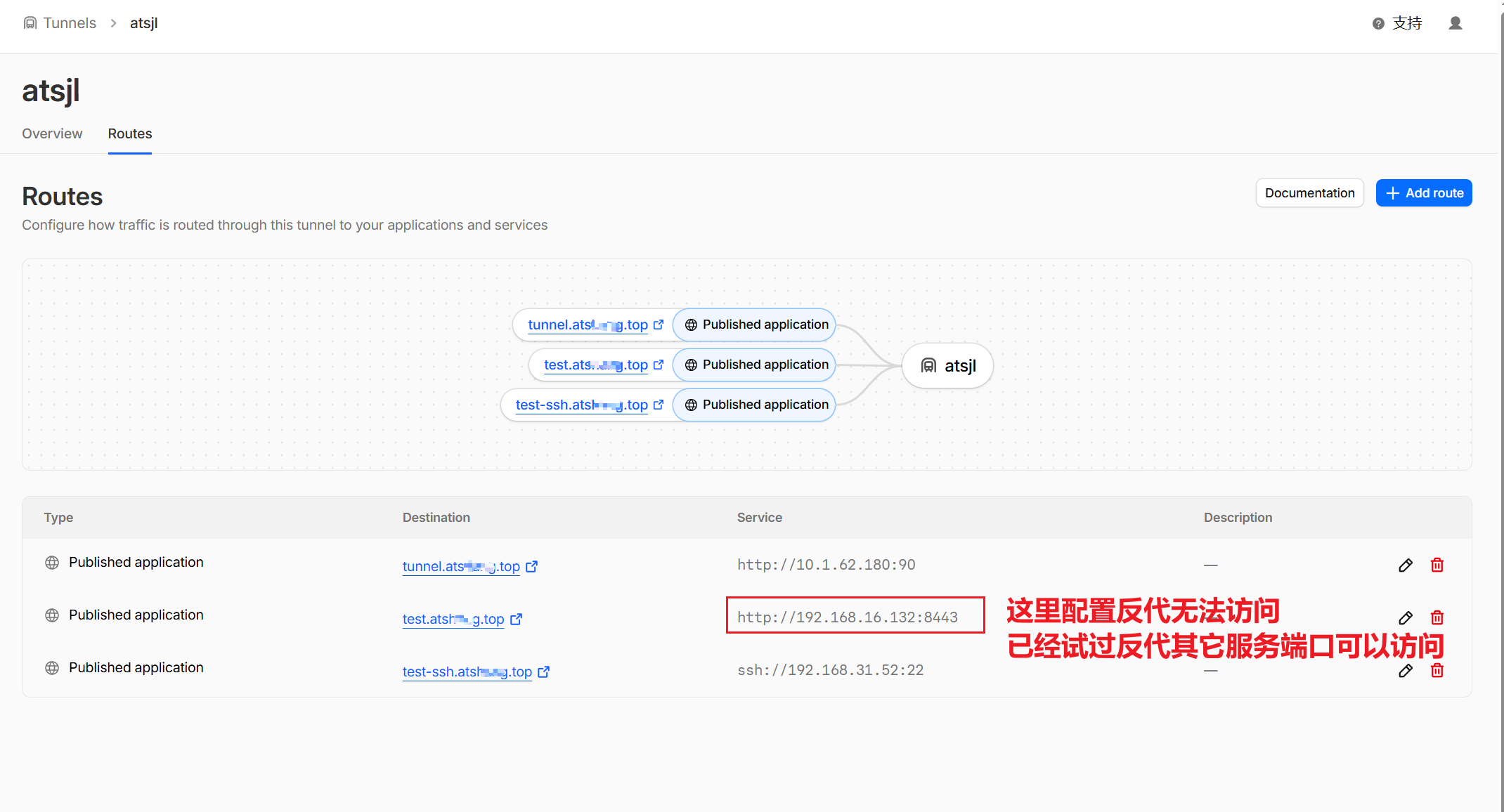
Task: Switch to the Overview tab
Action: tap(52, 133)
